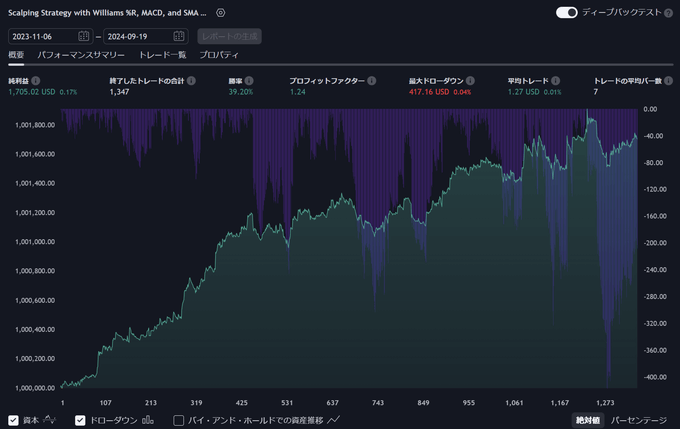Enable バイ・アンド・ホールドでの資産推移 checkbox

pos(178,420)
